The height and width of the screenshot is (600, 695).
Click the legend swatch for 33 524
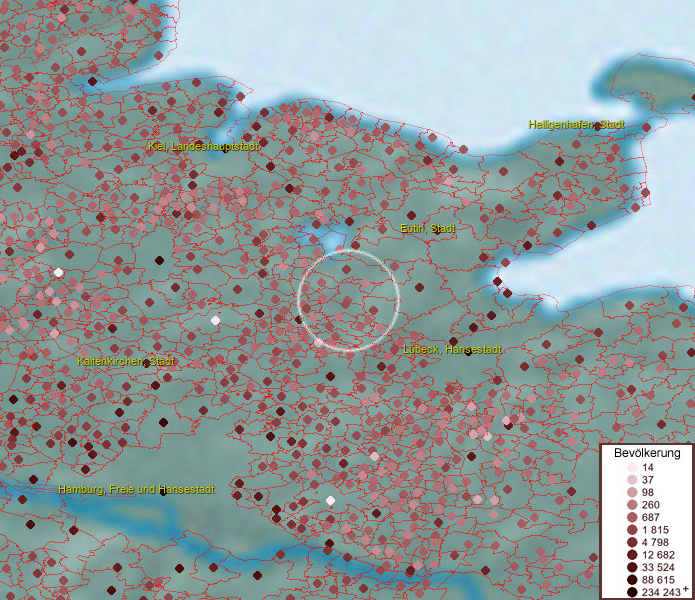coord(632,567)
